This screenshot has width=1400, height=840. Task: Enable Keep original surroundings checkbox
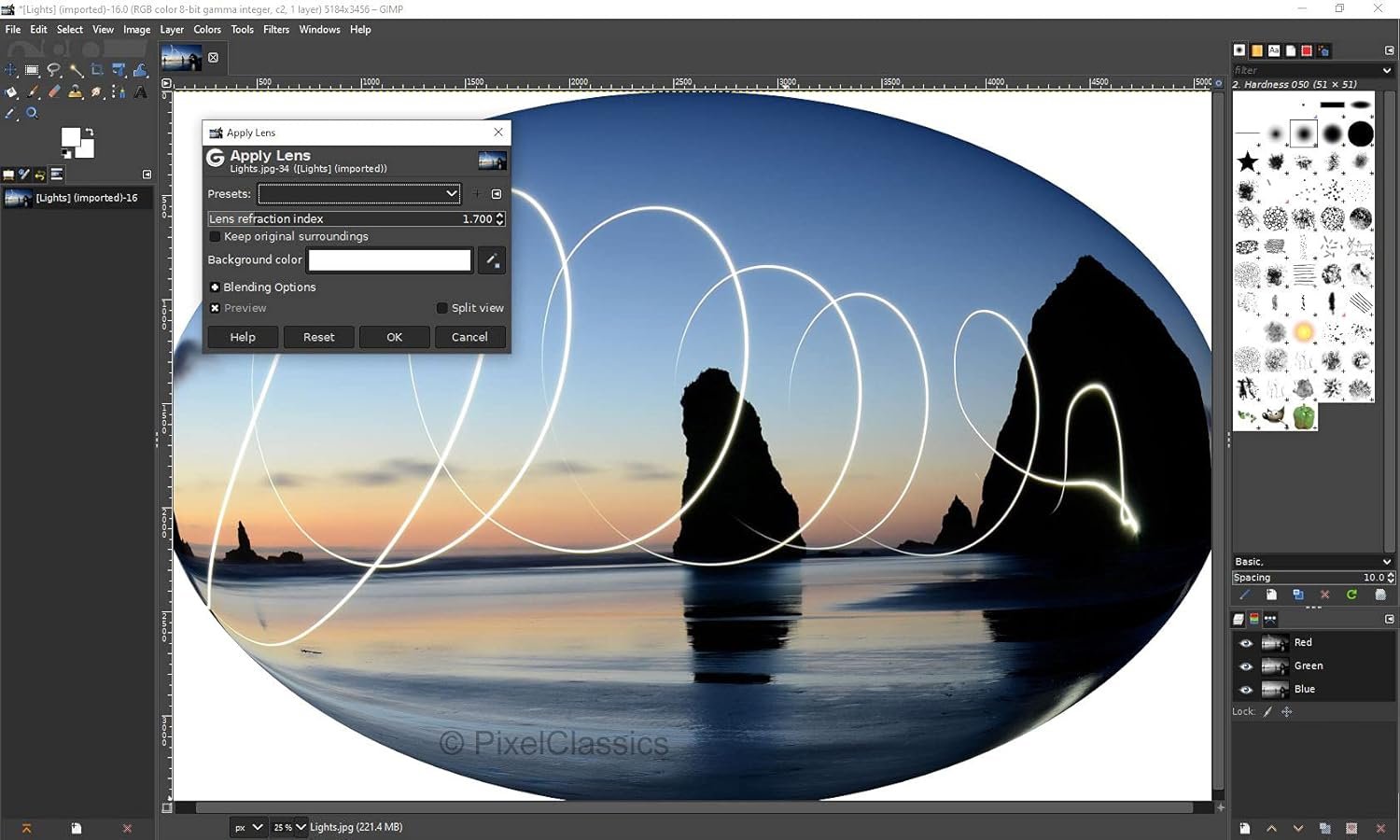pyautogui.click(x=215, y=236)
